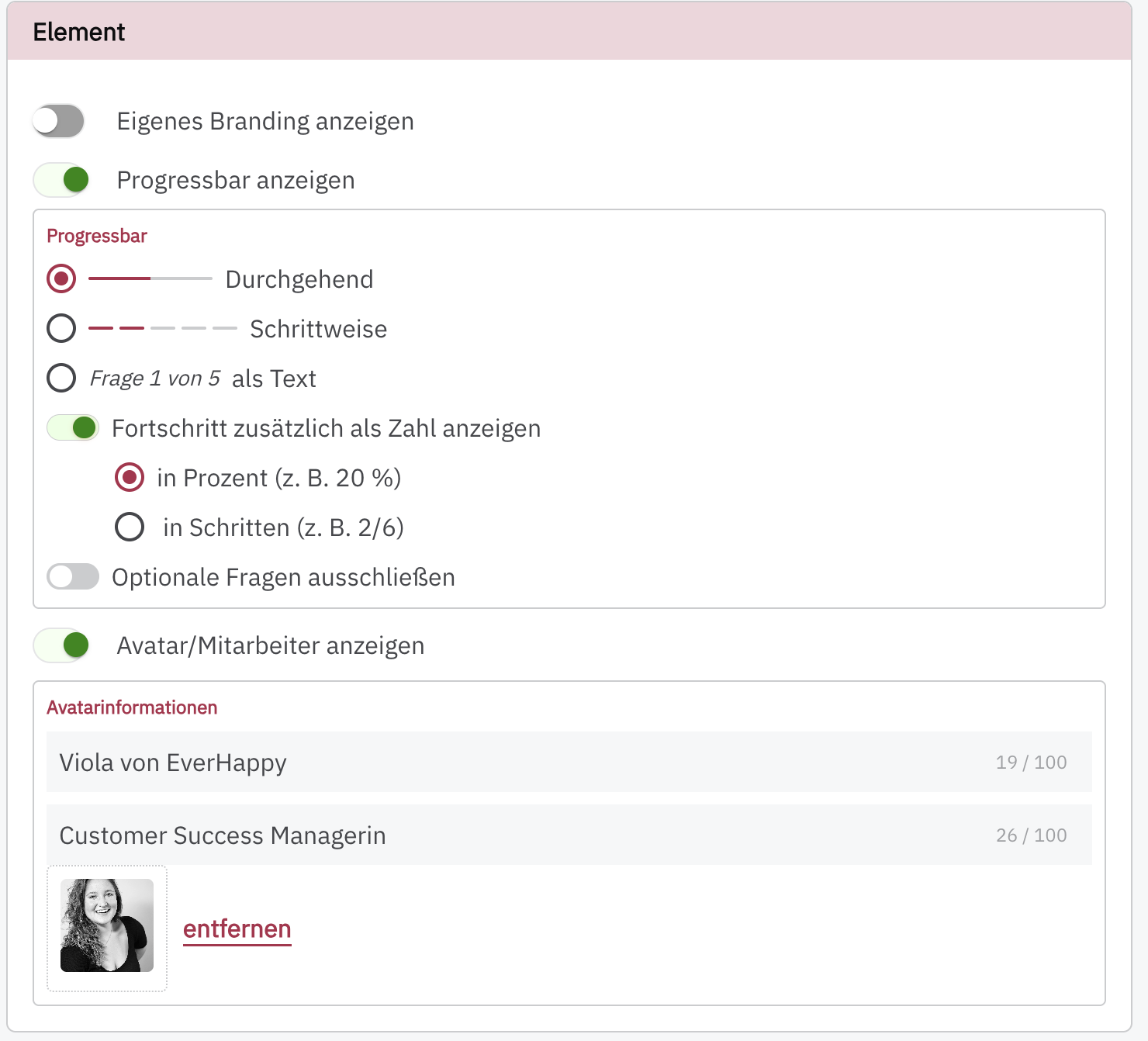The width and height of the screenshot is (1148, 1041).
Task: Switch off Avatar/Mitarbeiter anzeigen toggle
Action: click(61, 645)
